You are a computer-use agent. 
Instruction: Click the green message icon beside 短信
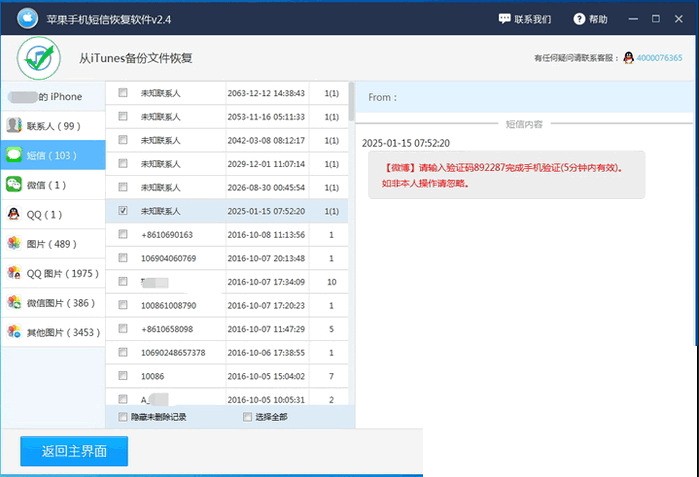click(14, 155)
